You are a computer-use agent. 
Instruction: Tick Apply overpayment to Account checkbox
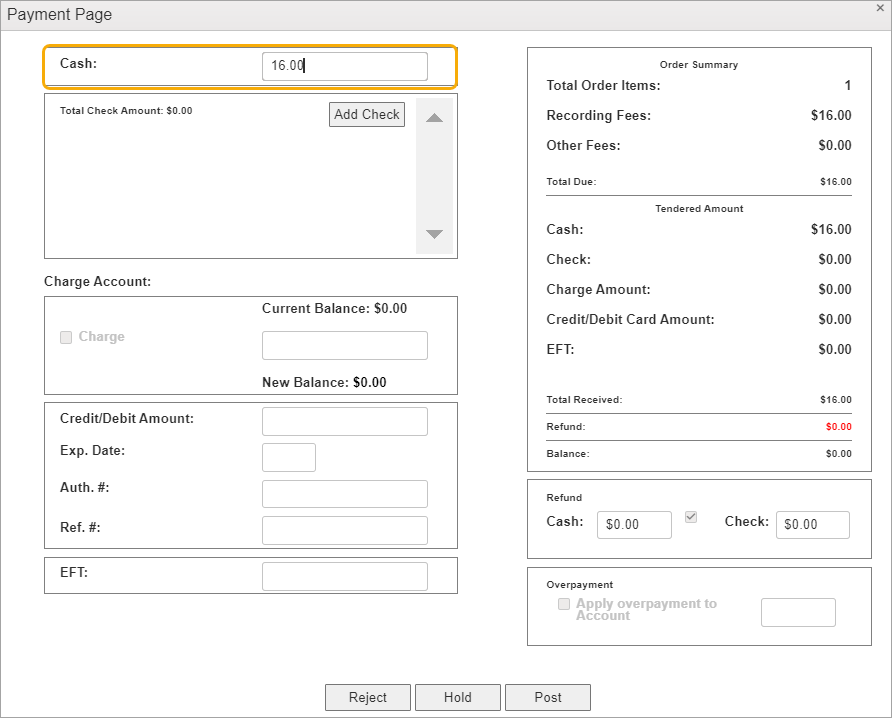(x=564, y=604)
